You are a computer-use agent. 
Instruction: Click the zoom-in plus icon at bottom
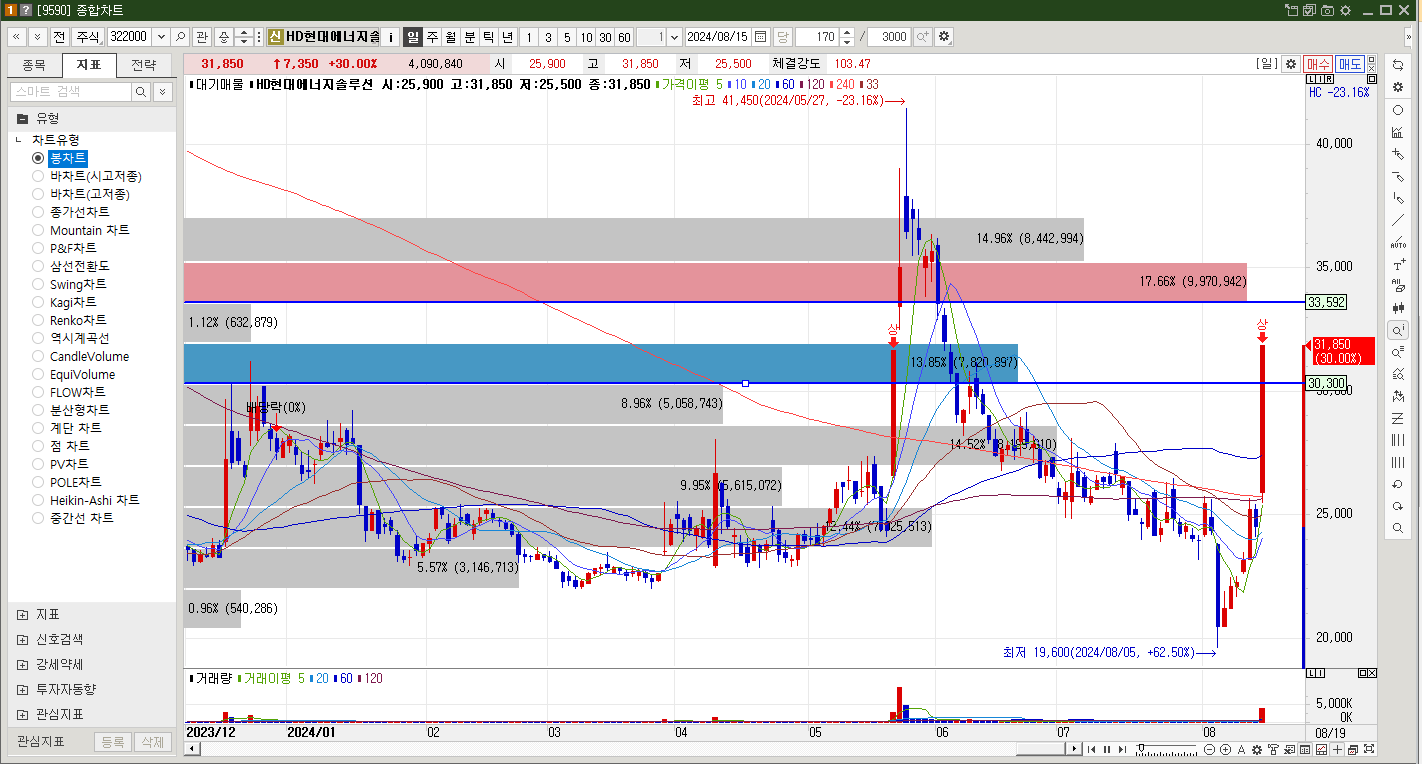pos(1225,749)
